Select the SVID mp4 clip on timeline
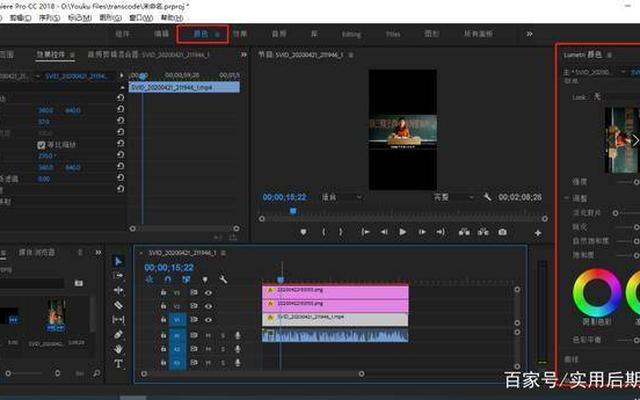The width and height of the screenshot is (640, 400). pos(335,317)
